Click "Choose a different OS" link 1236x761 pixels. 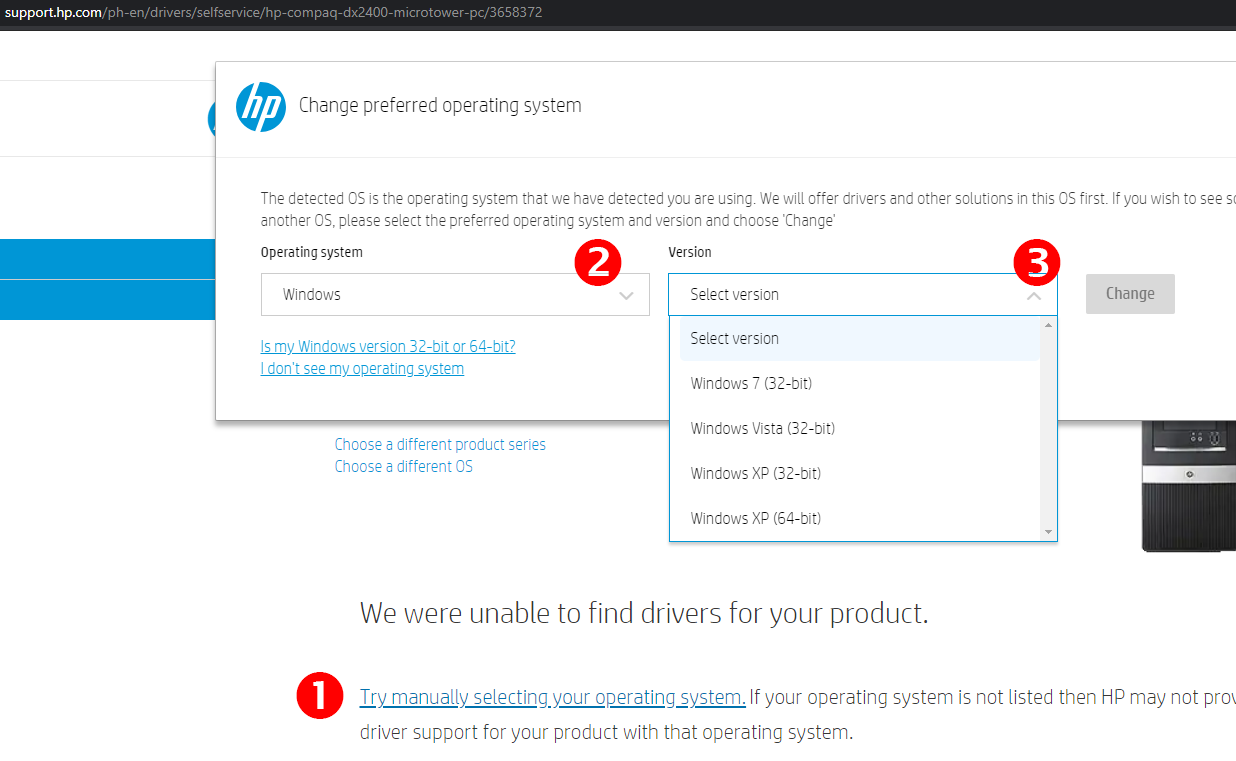(x=404, y=467)
